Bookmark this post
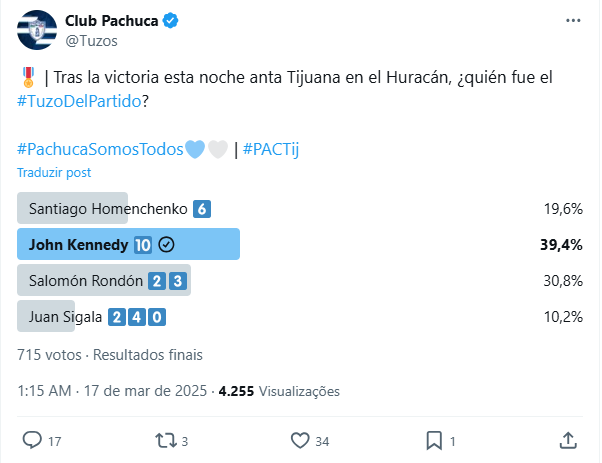Image resolution: width=602 pixels, height=463 pixels. click(434, 440)
